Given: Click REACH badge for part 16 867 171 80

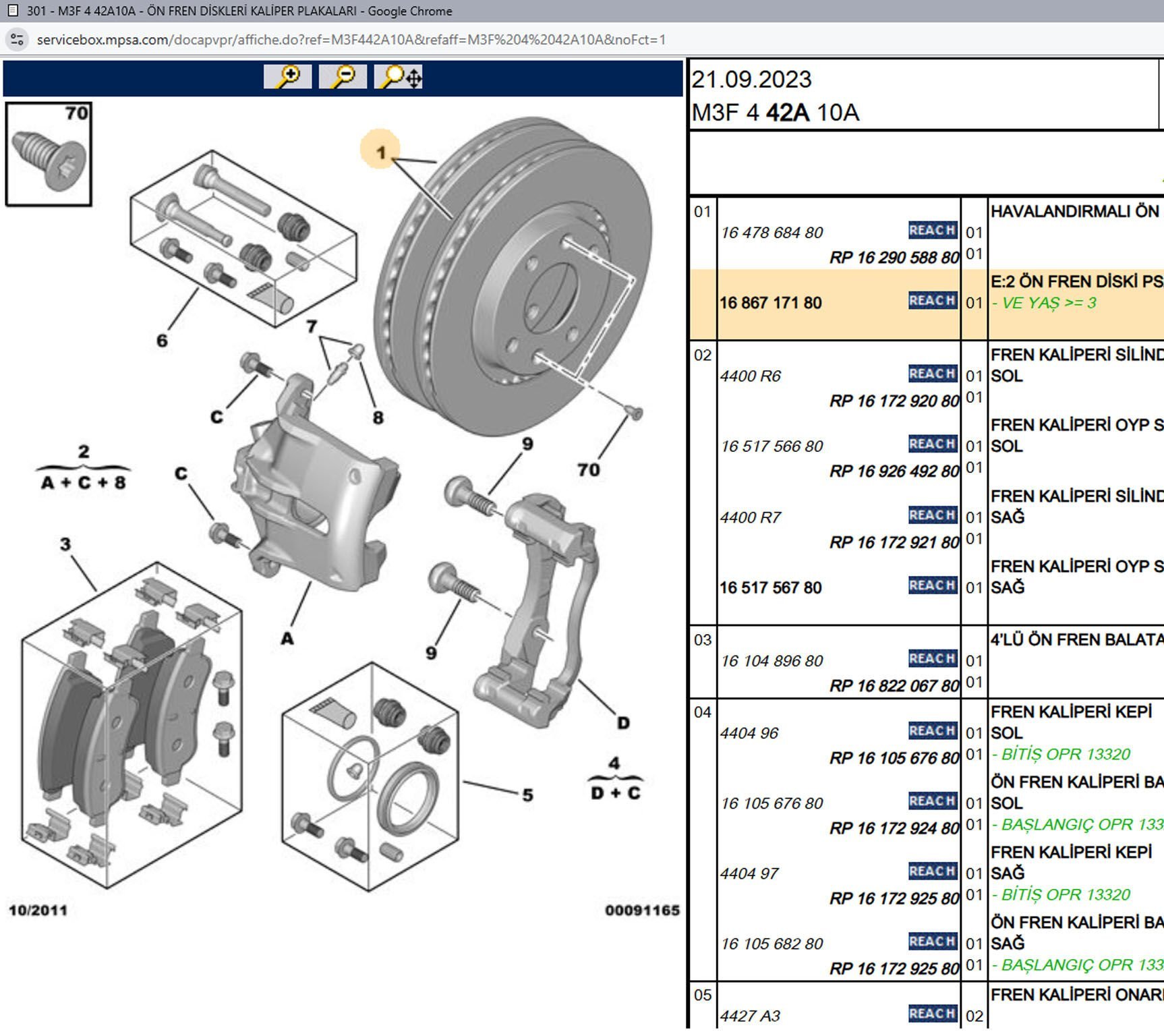Looking at the screenshot, I should [932, 301].
